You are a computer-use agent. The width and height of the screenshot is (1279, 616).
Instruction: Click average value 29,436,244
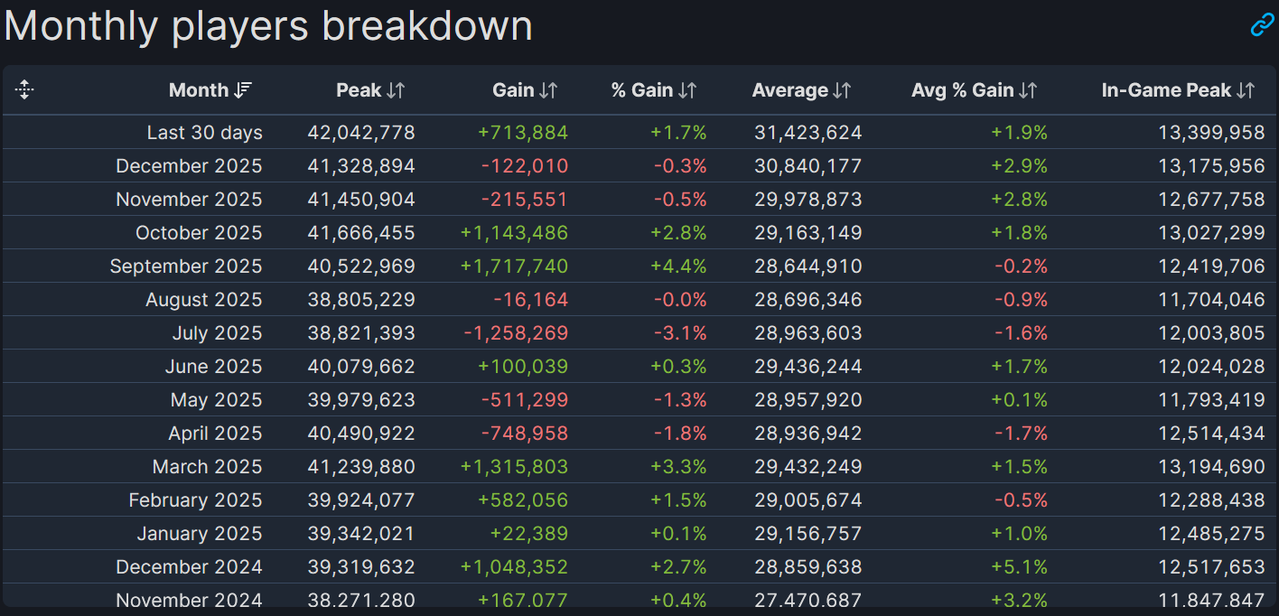click(808, 366)
